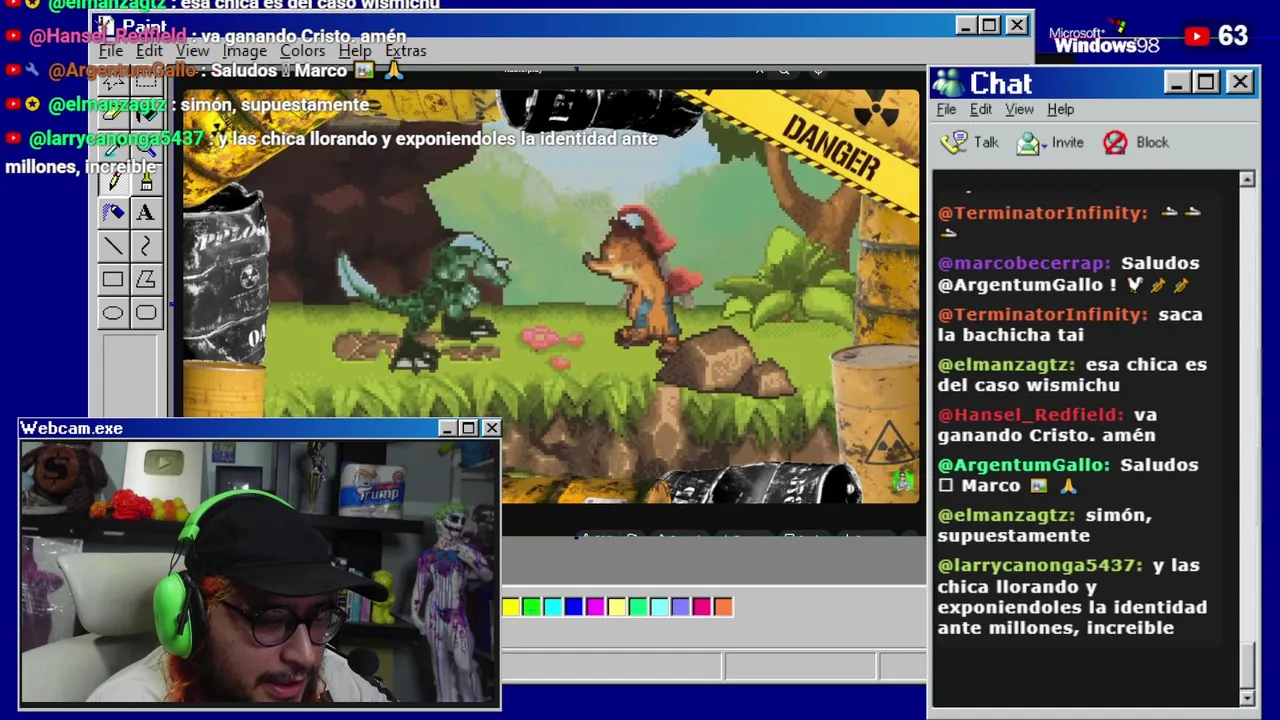Viewport: 1280px width, 720px height.
Task: Open the Chat window Edit menu
Action: tap(981, 109)
